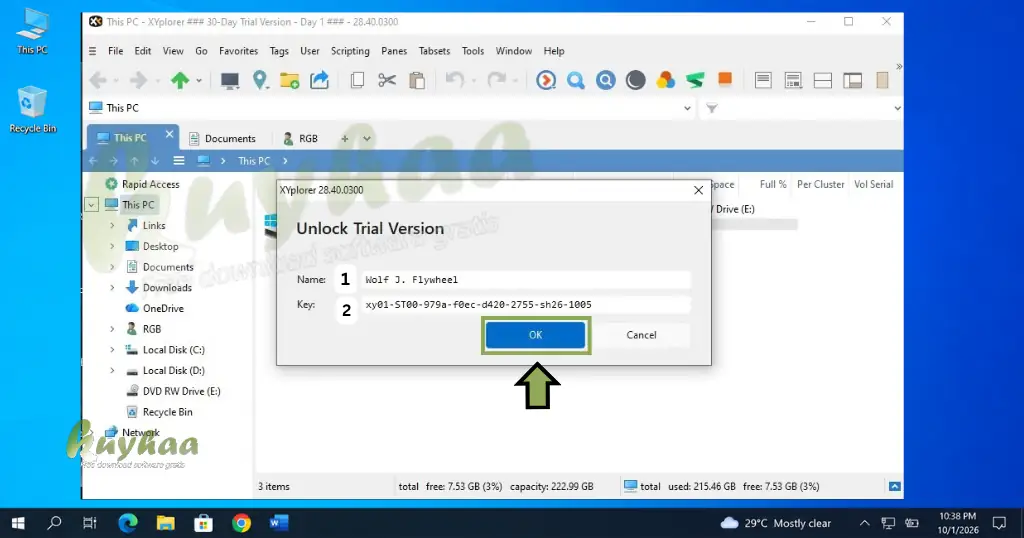Click the New Folder toolbar icon
The height and width of the screenshot is (538, 1024).
click(x=289, y=80)
